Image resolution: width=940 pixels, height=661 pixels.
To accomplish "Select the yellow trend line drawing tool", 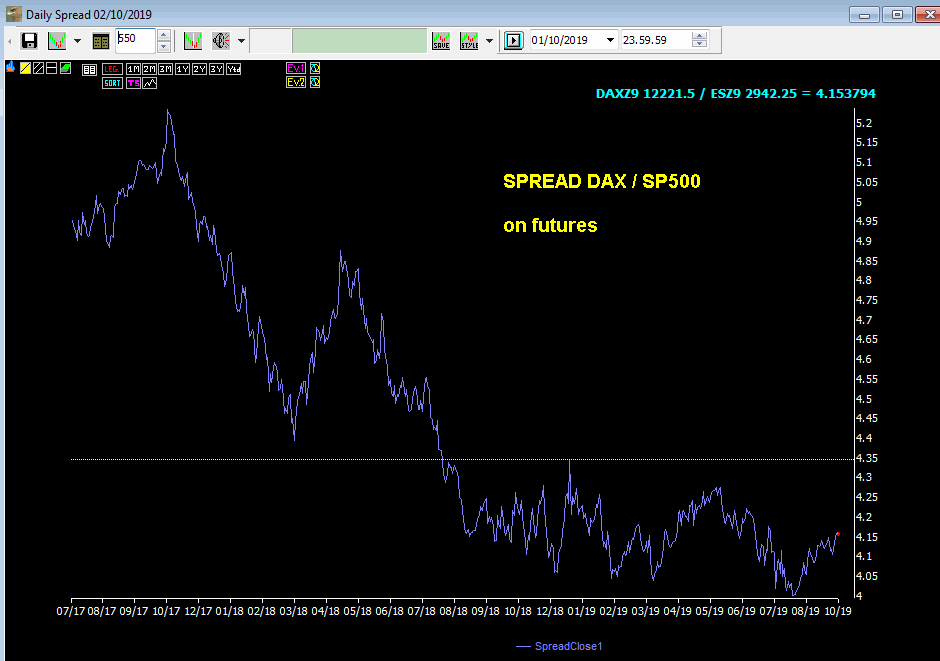I will (x=25, y=68).
